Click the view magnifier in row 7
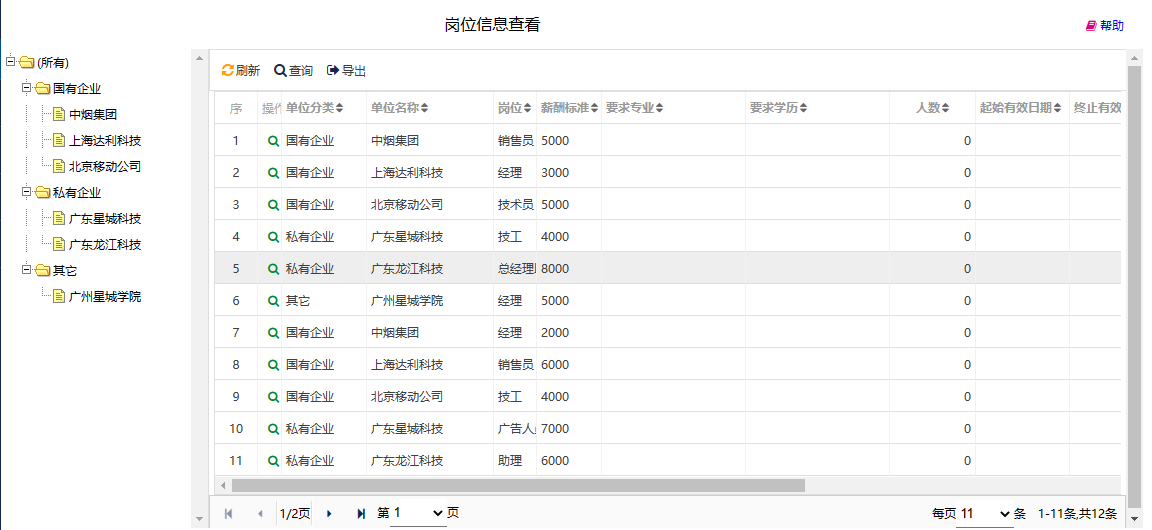This screenshot has height=530, width=1152. click(x=273, y=333)
